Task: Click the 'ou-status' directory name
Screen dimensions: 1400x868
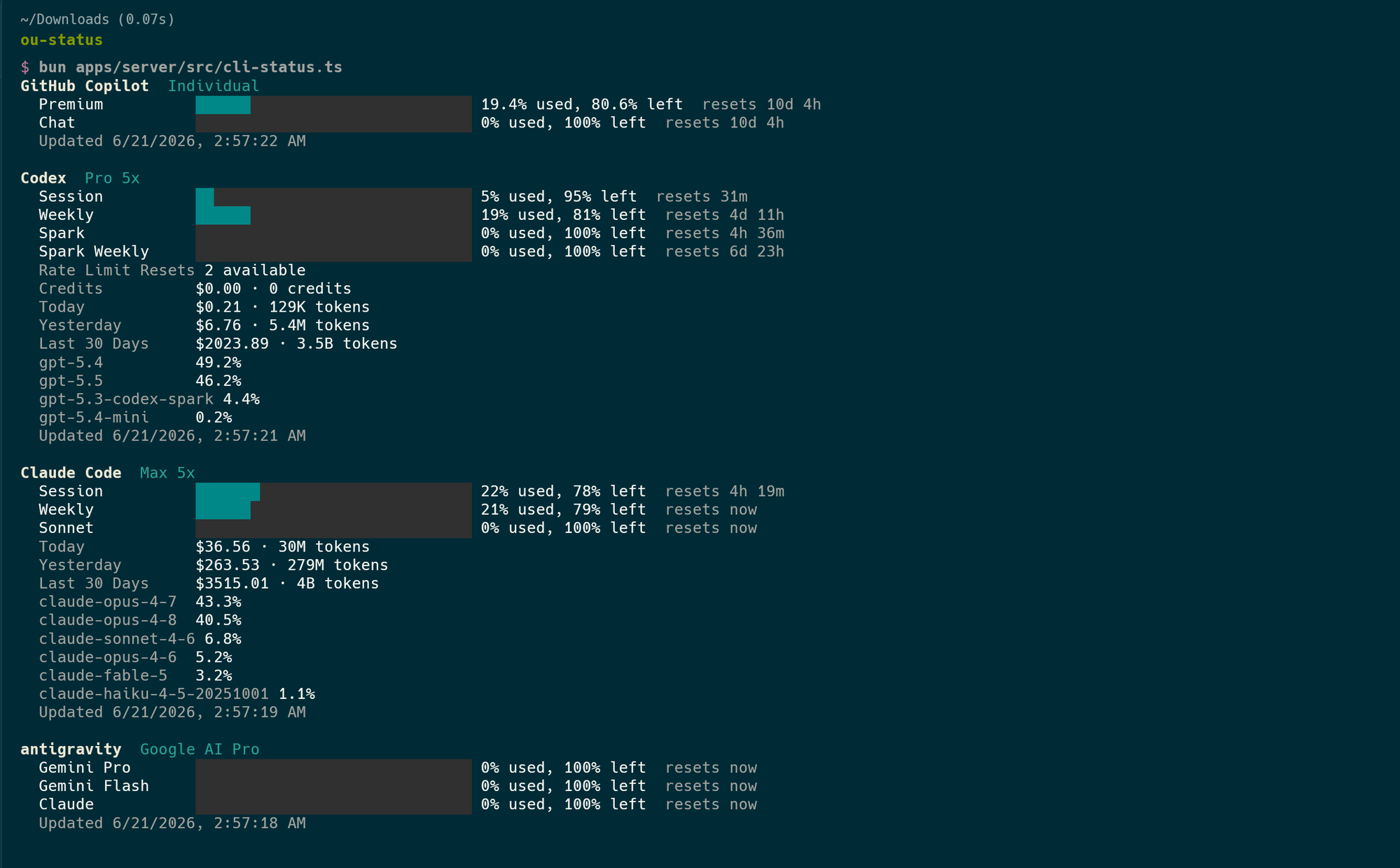Action: 62,40
